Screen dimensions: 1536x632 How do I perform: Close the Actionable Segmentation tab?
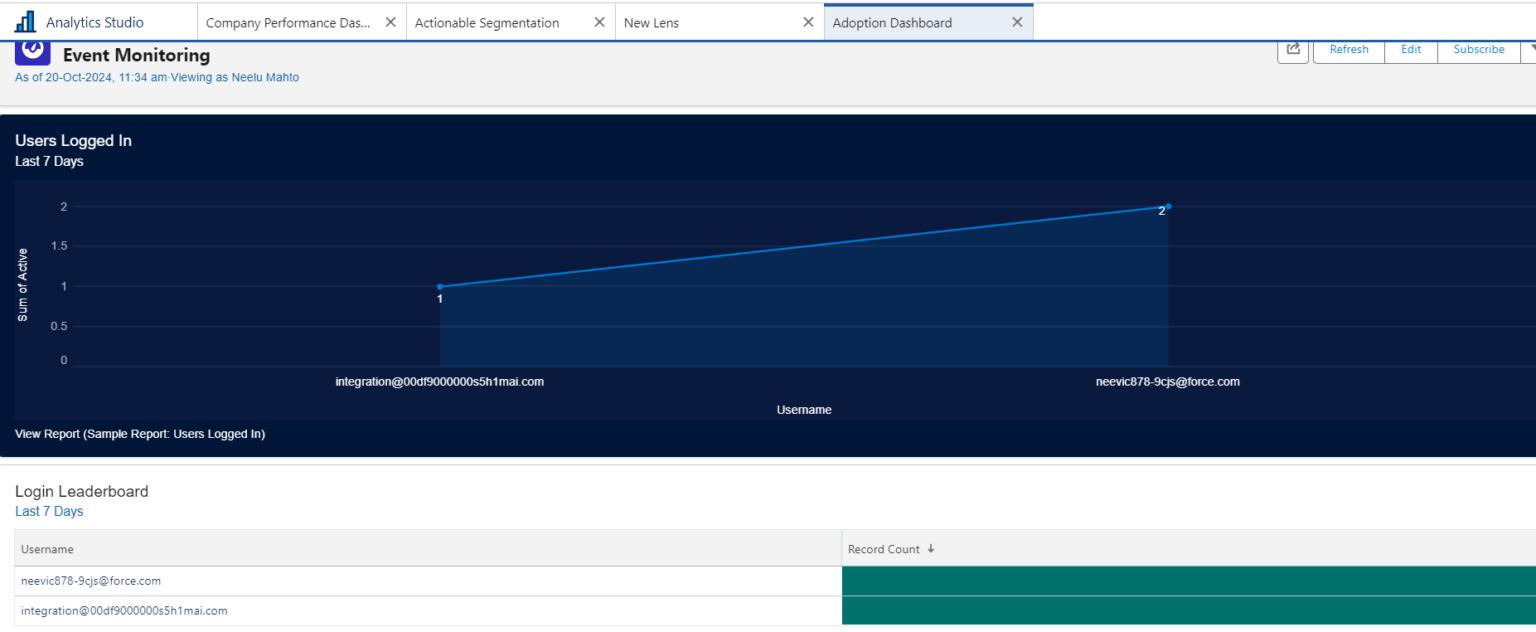(601, 21)
